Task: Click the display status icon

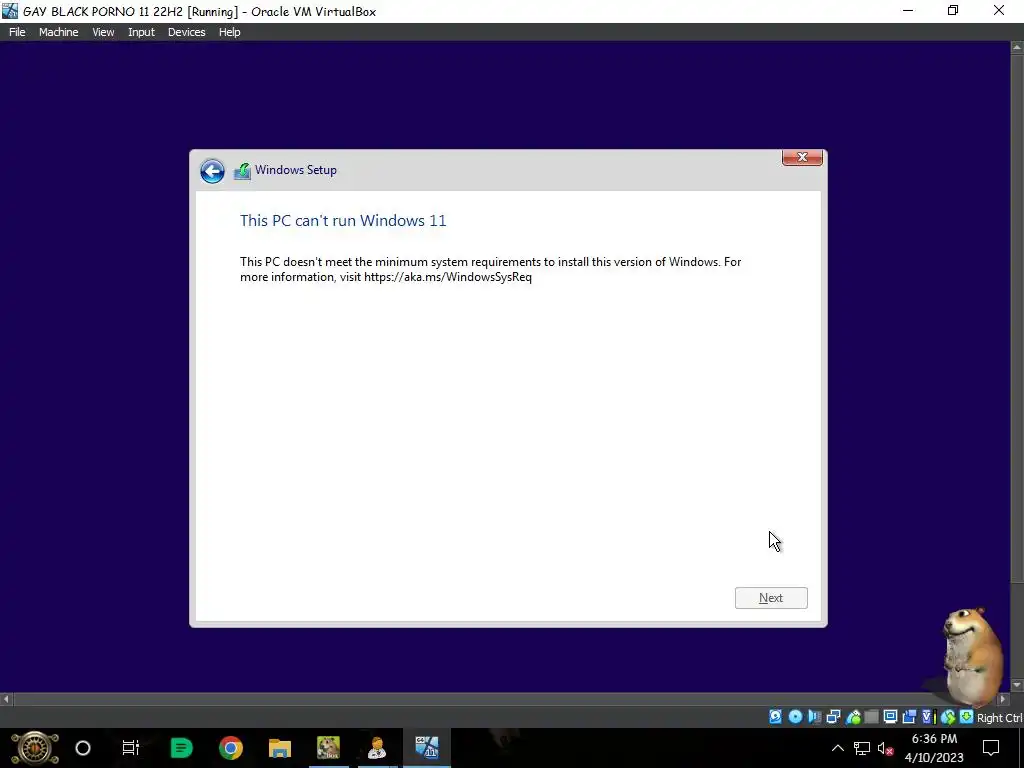Action: point(890,716)
